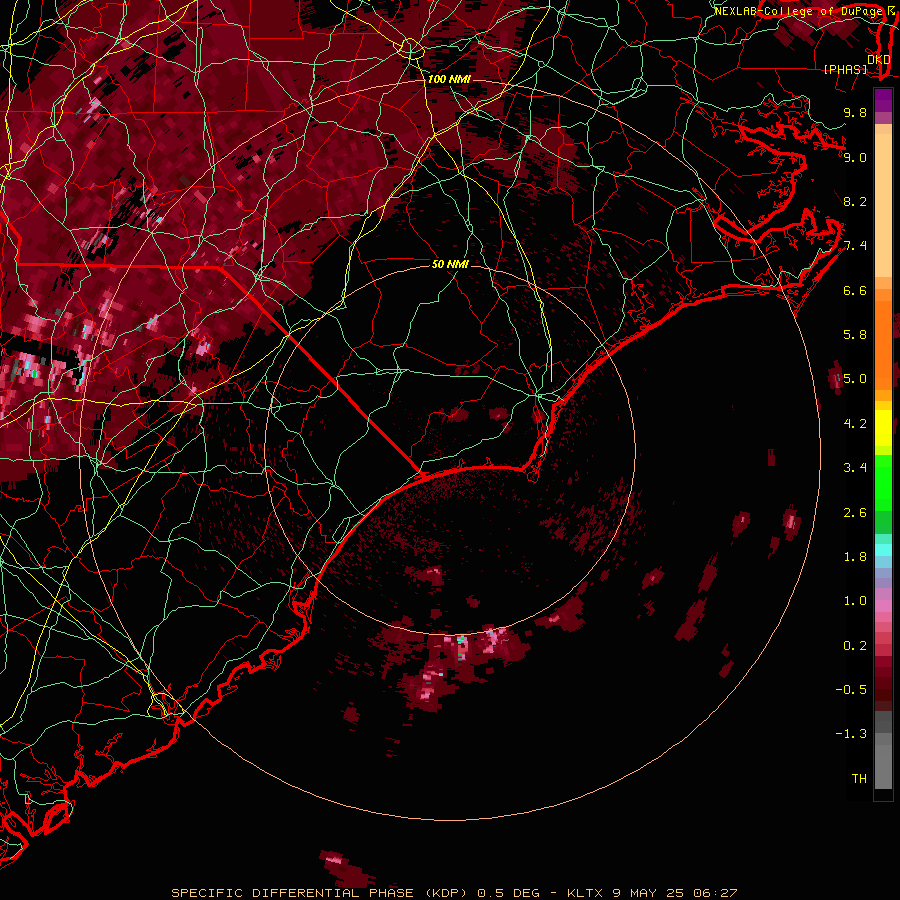Click the 8.2 value on the color scale
Screen dimensions: 900x900
point(855,201)
